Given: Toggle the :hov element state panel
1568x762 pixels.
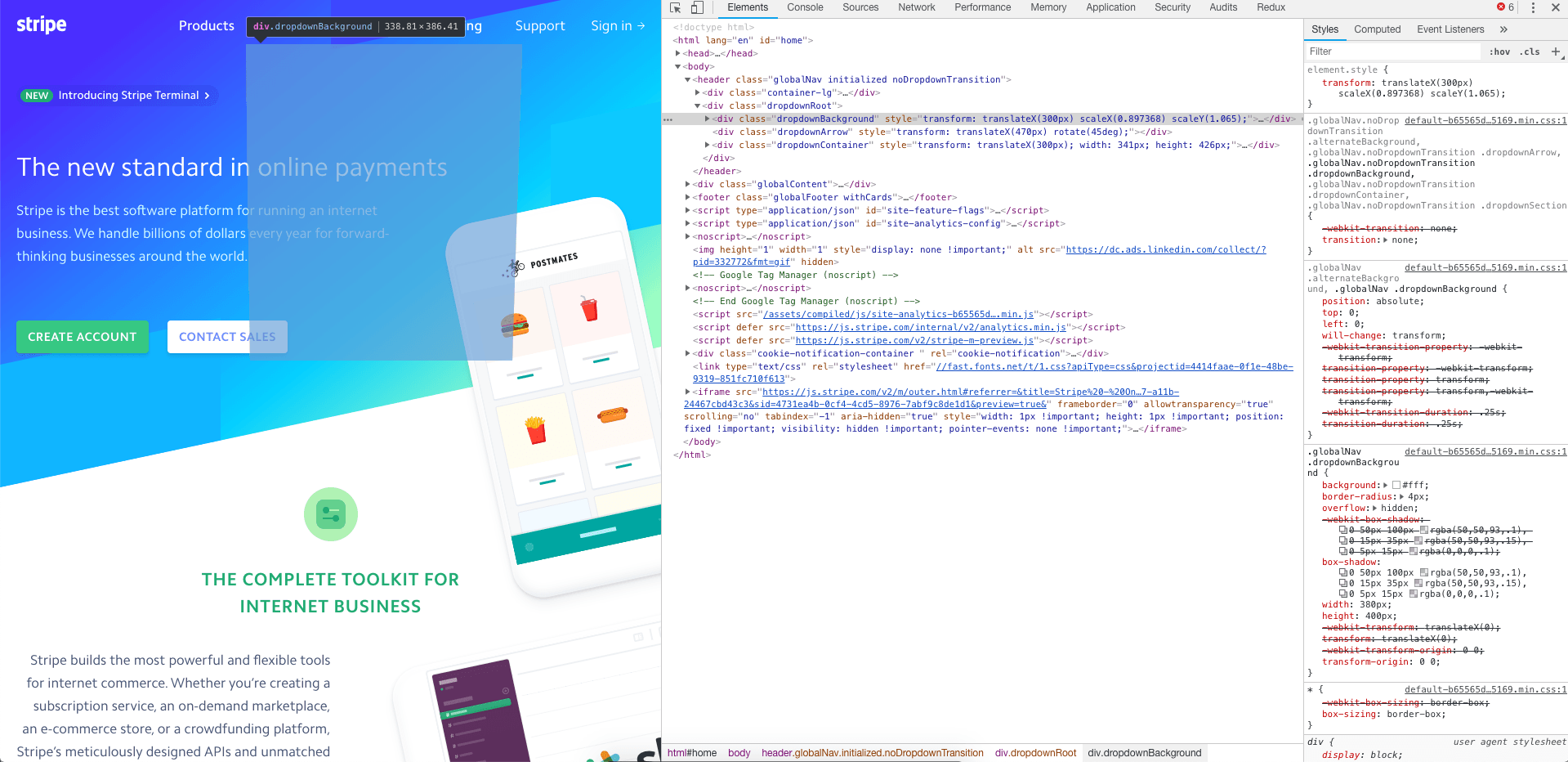Looking at the screenshot, I should pos(1499,52).
